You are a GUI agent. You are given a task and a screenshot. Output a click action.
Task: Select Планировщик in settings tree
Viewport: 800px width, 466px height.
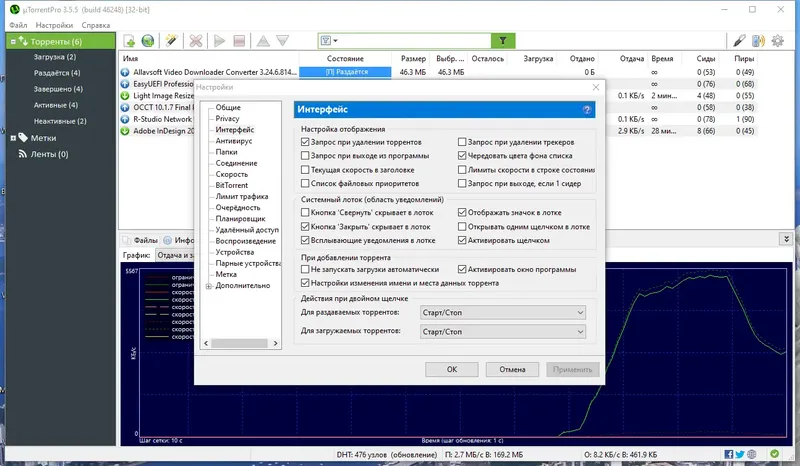[x=240, y=218]
